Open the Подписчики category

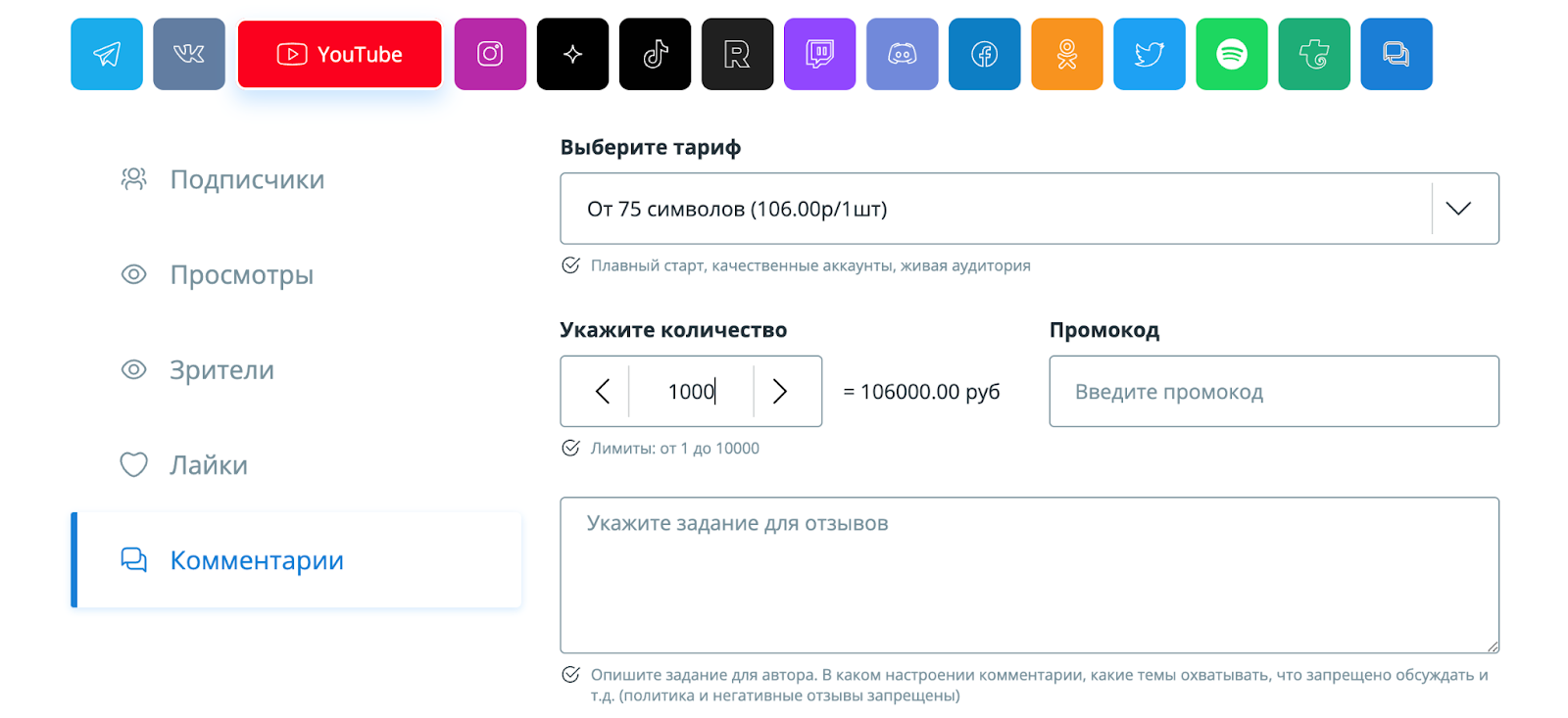click(296, 179)
